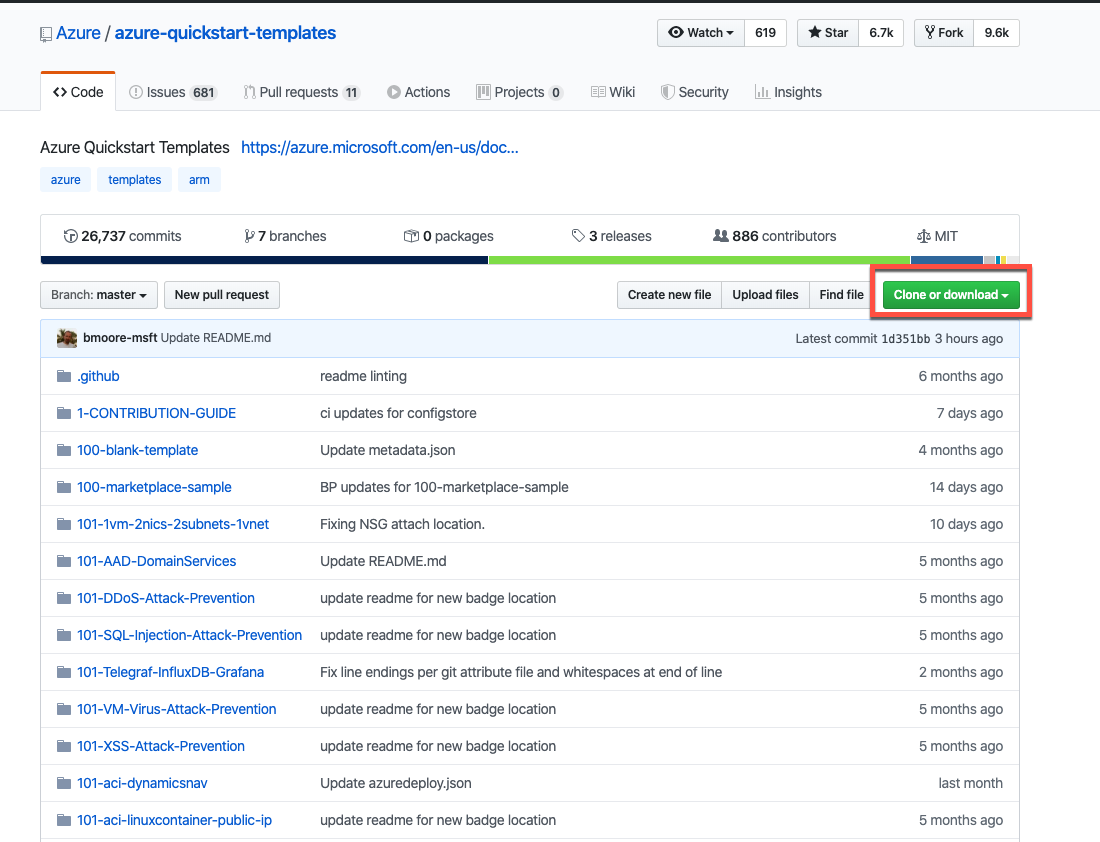Image resolution: width=1100 pixels, height=842 pixels.
Task: Open the Watch notifications dropdown
Action: point(701,32)
